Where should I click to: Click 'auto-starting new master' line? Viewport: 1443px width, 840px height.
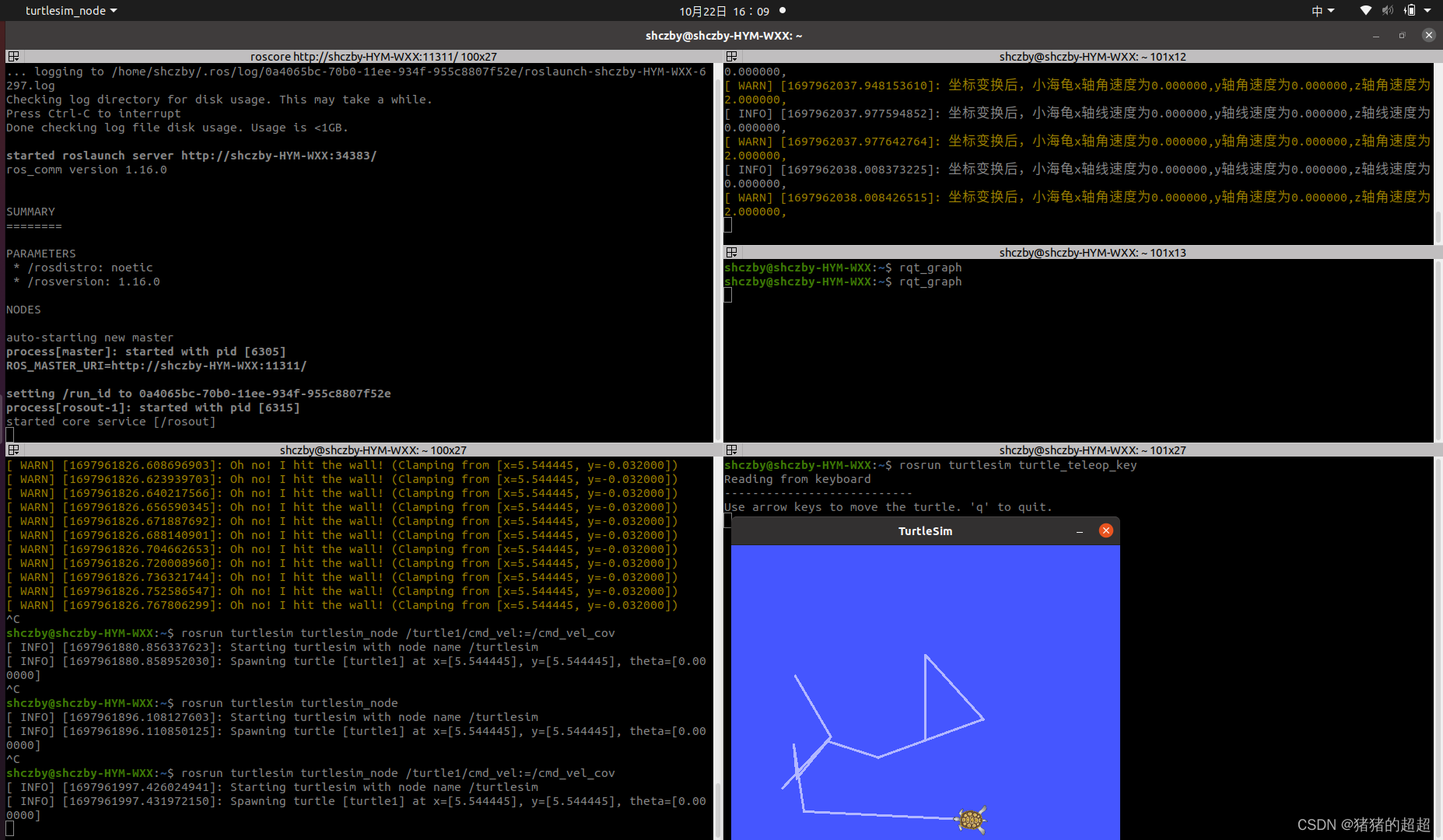click(x=90, y=338)
